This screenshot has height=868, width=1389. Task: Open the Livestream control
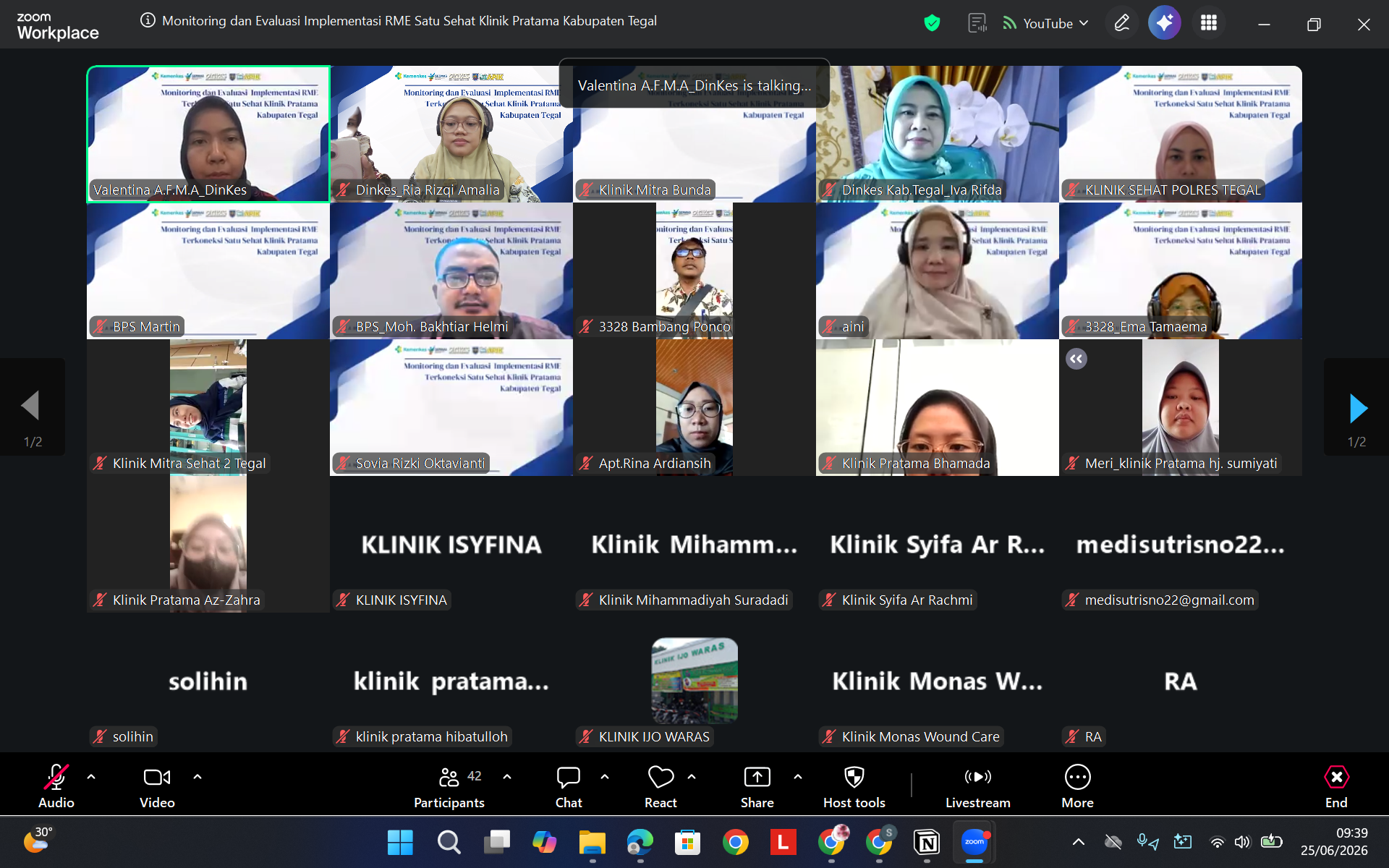tap(978, 786)
